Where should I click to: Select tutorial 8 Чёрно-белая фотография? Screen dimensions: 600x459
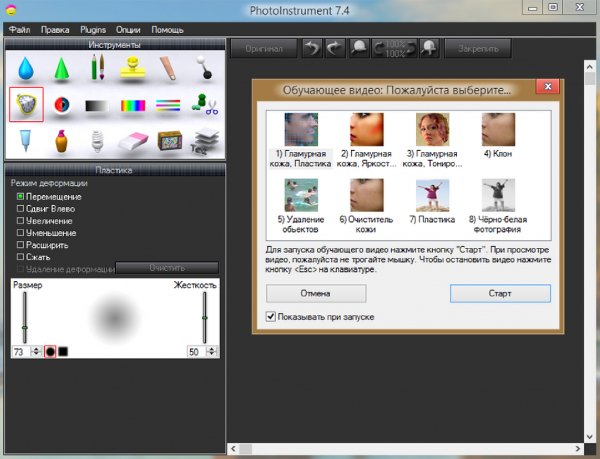tap(498, 206)
